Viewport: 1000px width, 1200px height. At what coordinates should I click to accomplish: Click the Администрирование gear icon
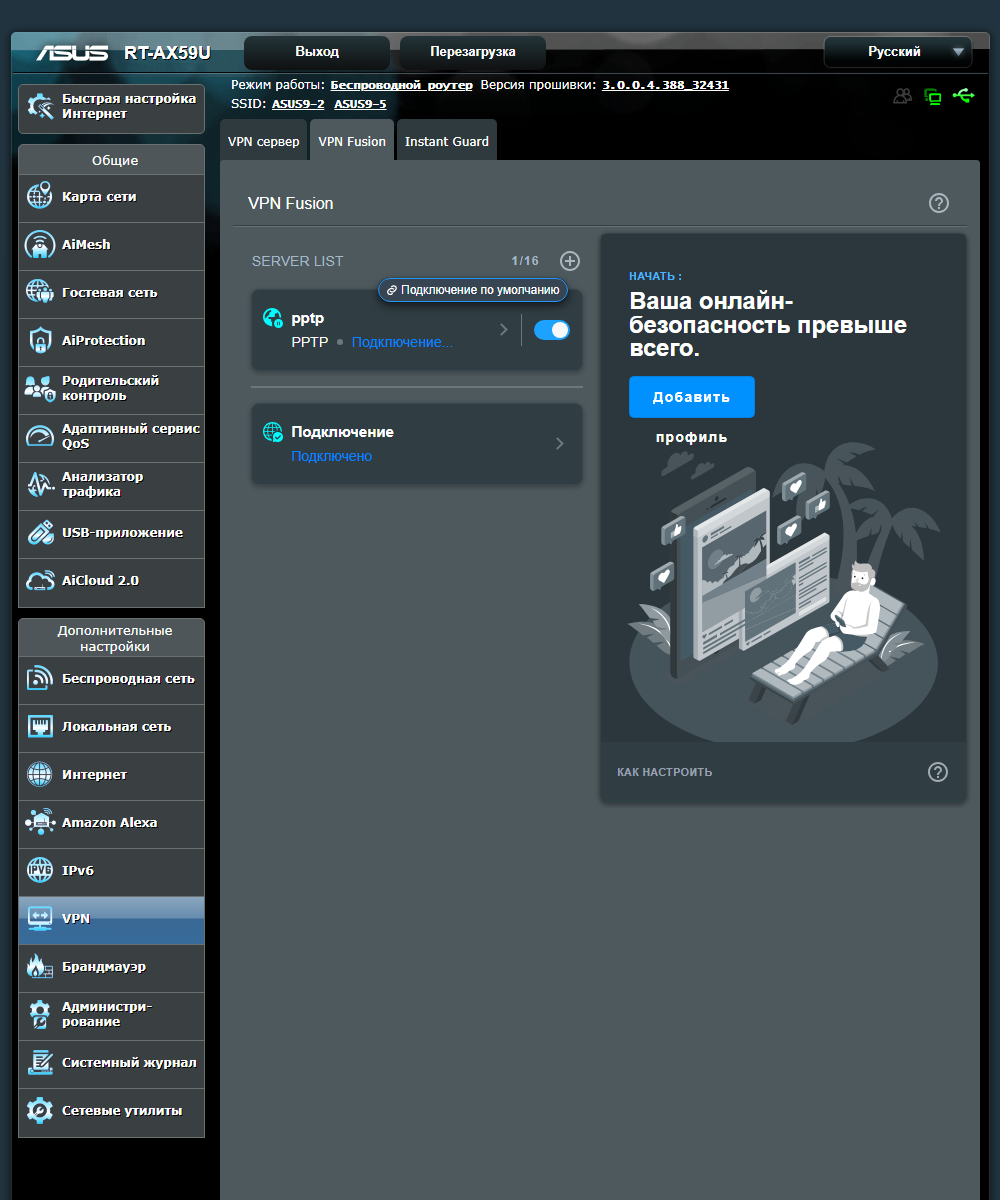click(x=39, y=1014)
